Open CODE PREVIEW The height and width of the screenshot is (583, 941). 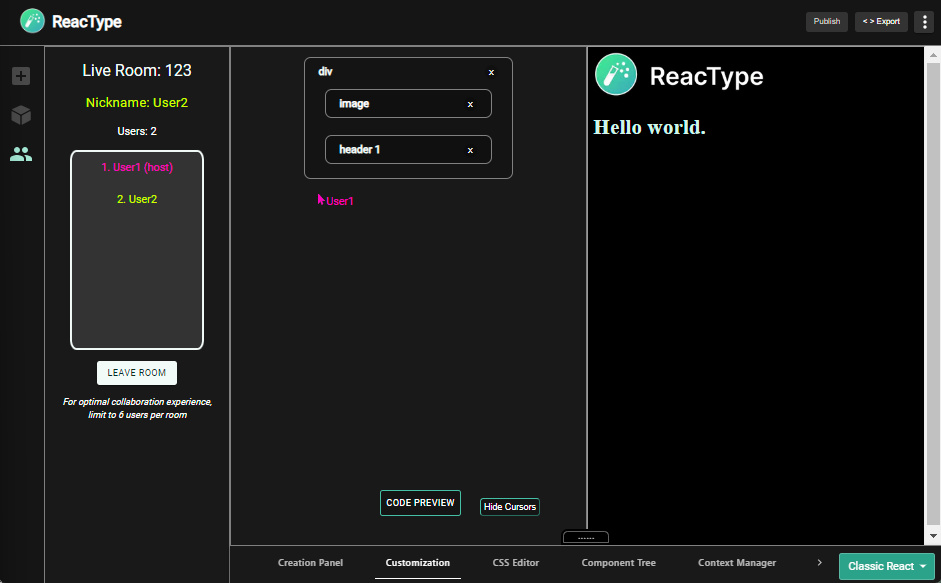tap(420, 503)
